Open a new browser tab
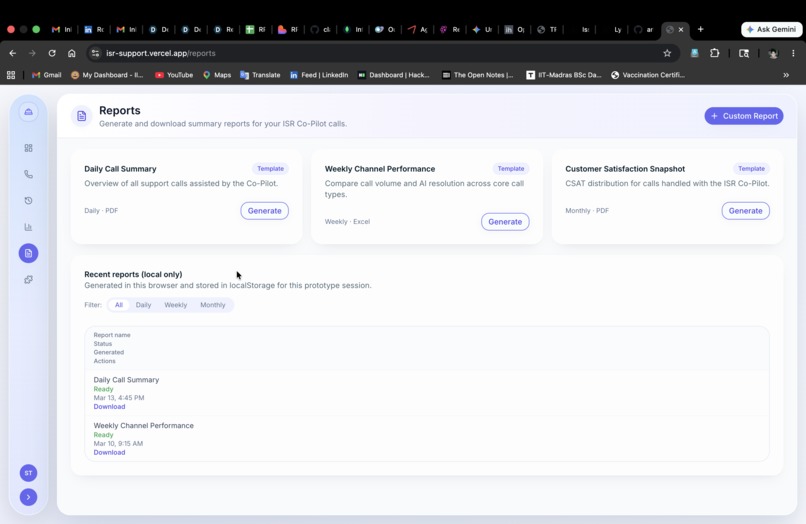 click(x=701, y=29)
